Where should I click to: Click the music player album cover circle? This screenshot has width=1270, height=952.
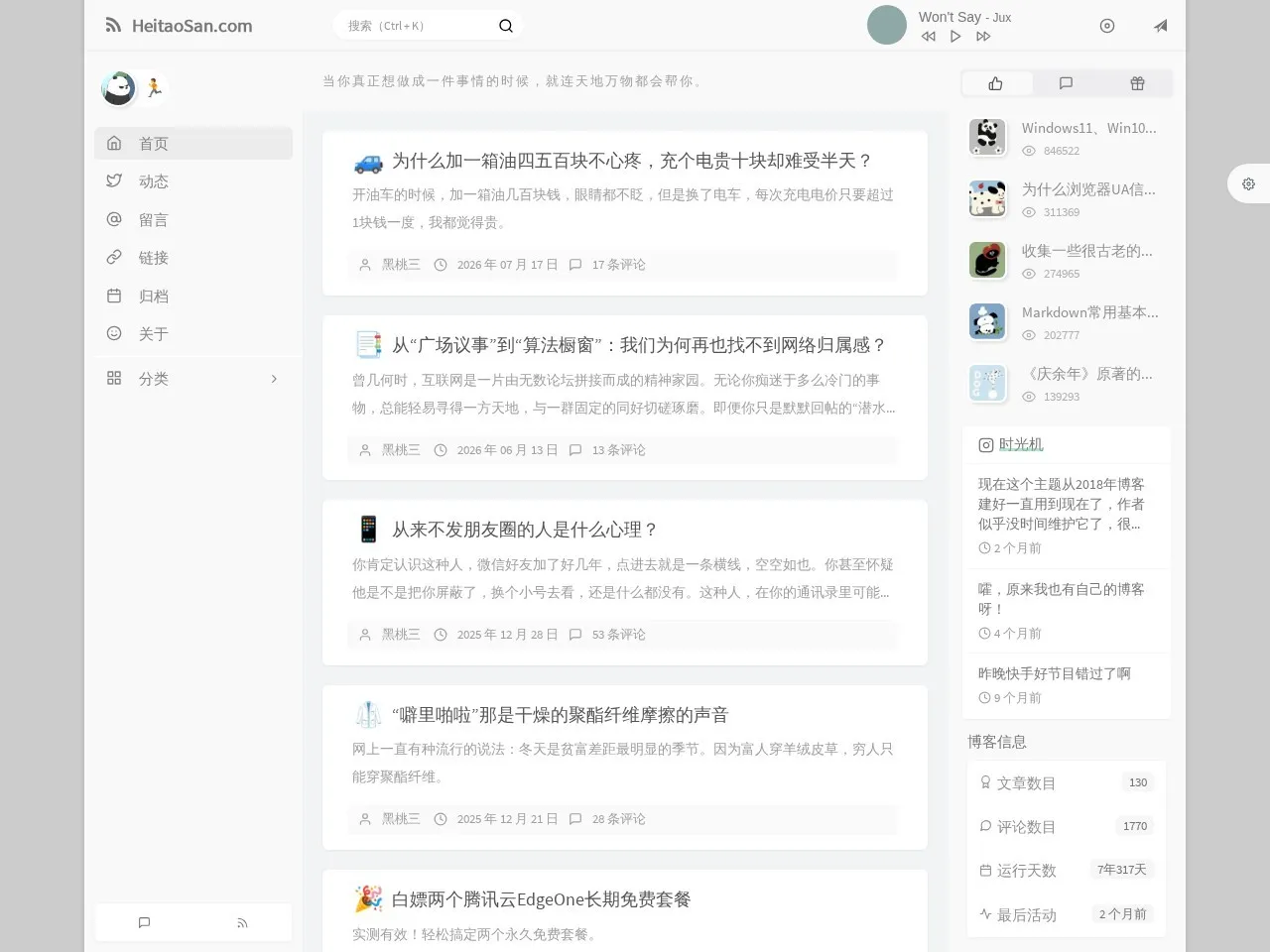click(x=887, y=26)
